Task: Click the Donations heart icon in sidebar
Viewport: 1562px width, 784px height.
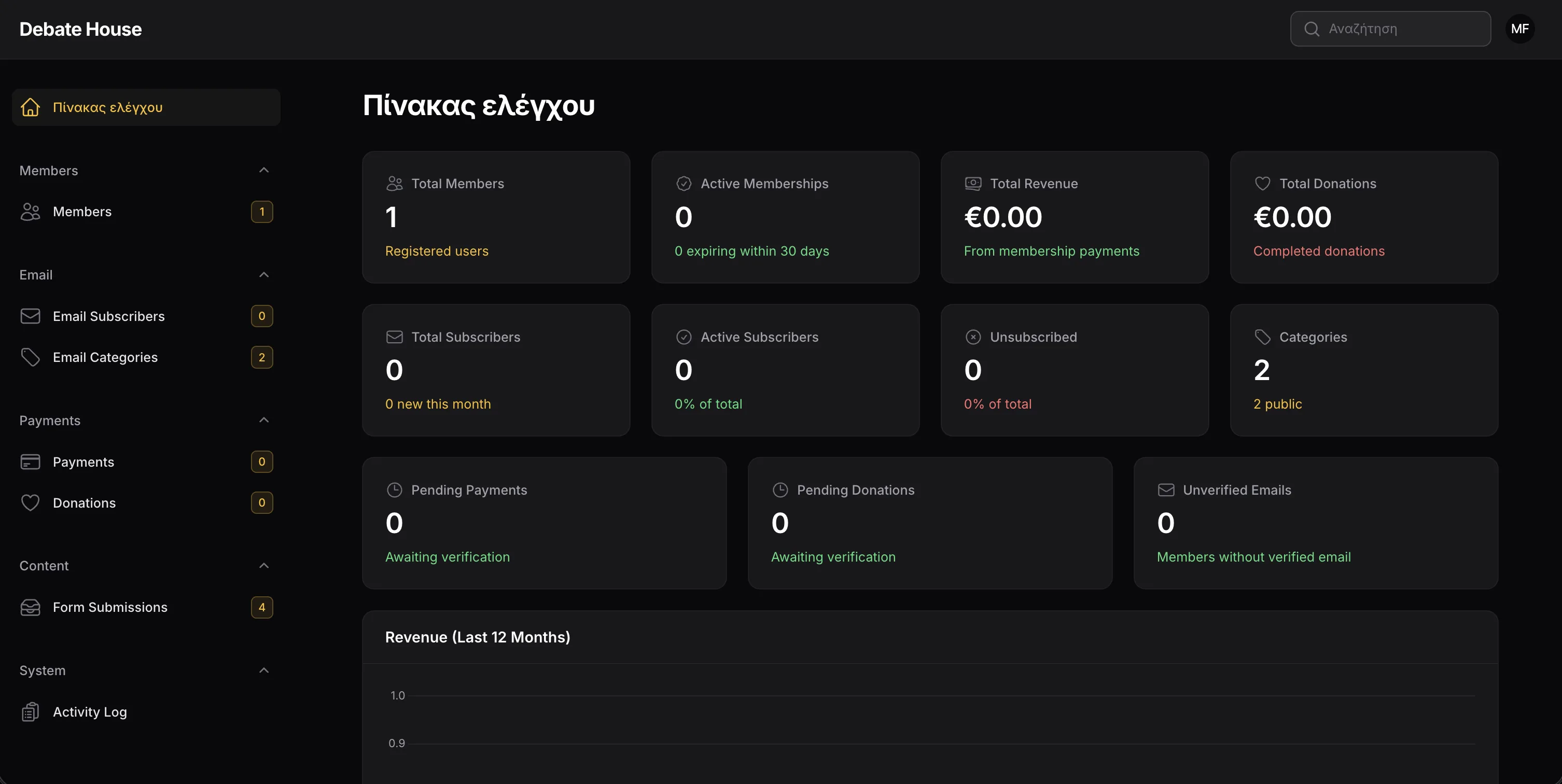Action: (30, 502)
